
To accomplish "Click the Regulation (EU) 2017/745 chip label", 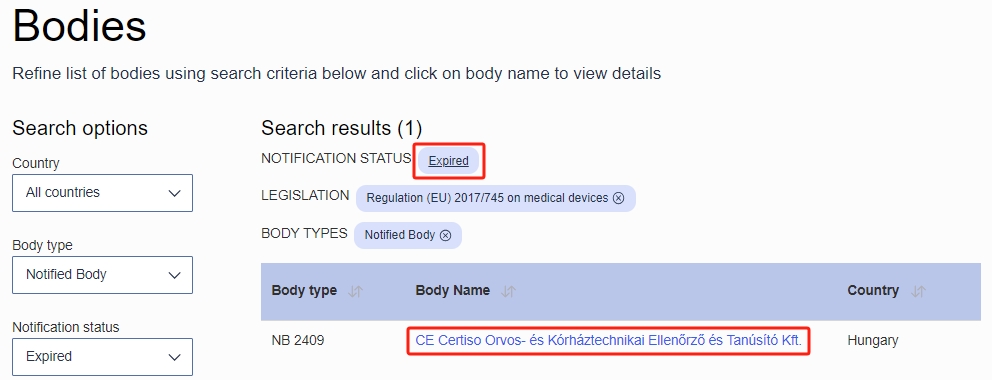I will coord(487,198).
